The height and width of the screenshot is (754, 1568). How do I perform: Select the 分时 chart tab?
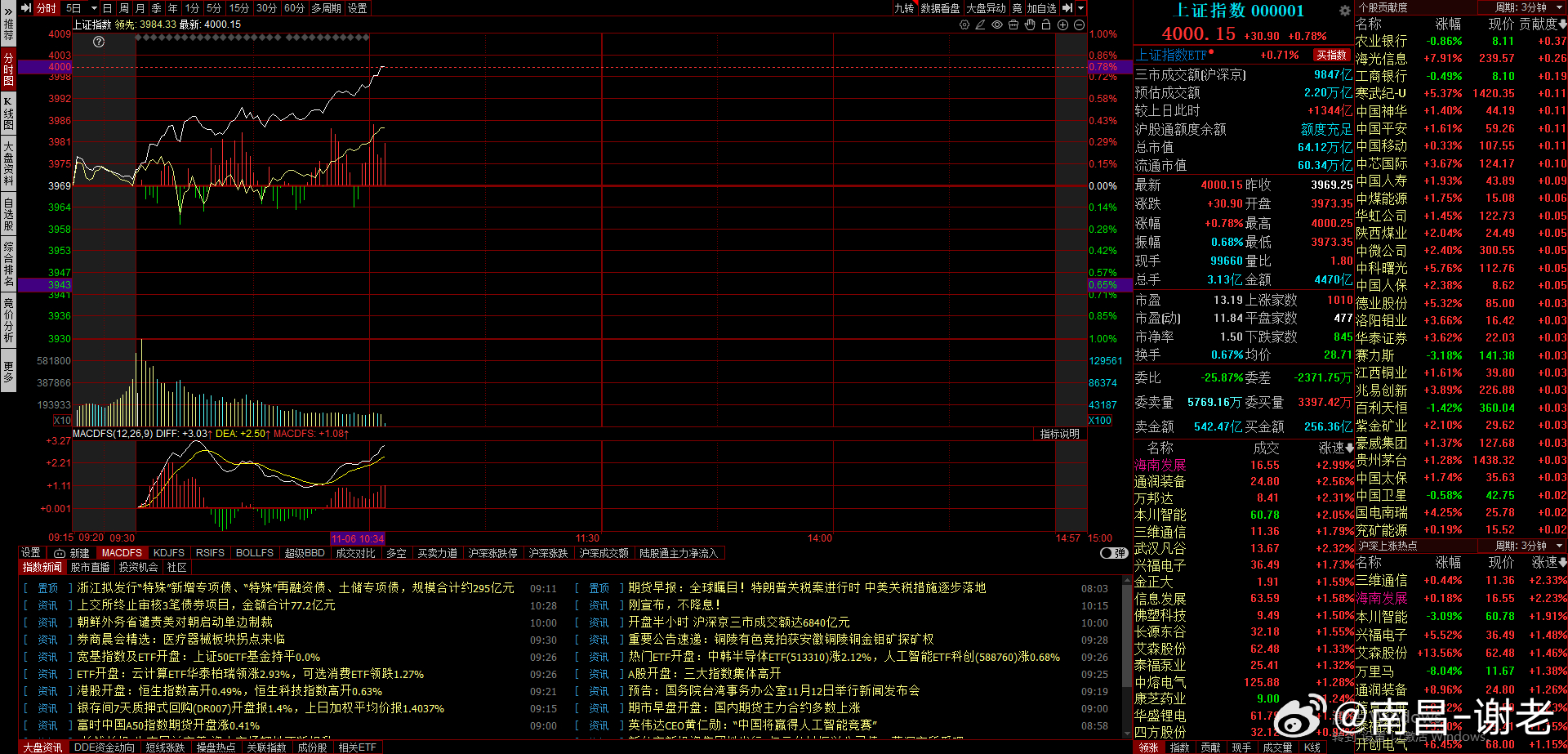pyautogui.click(x=47, y=8)
